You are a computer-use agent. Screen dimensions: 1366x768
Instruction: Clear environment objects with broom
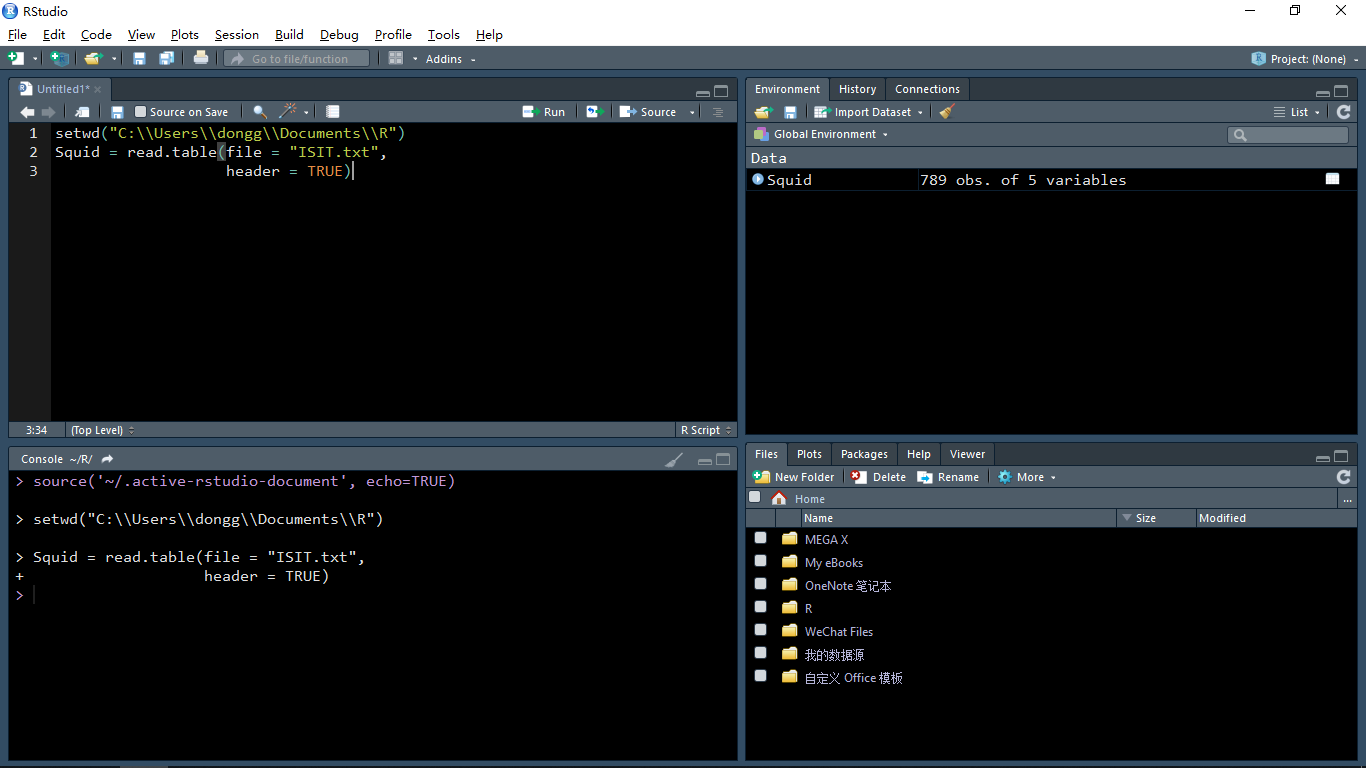pos(948,112)
